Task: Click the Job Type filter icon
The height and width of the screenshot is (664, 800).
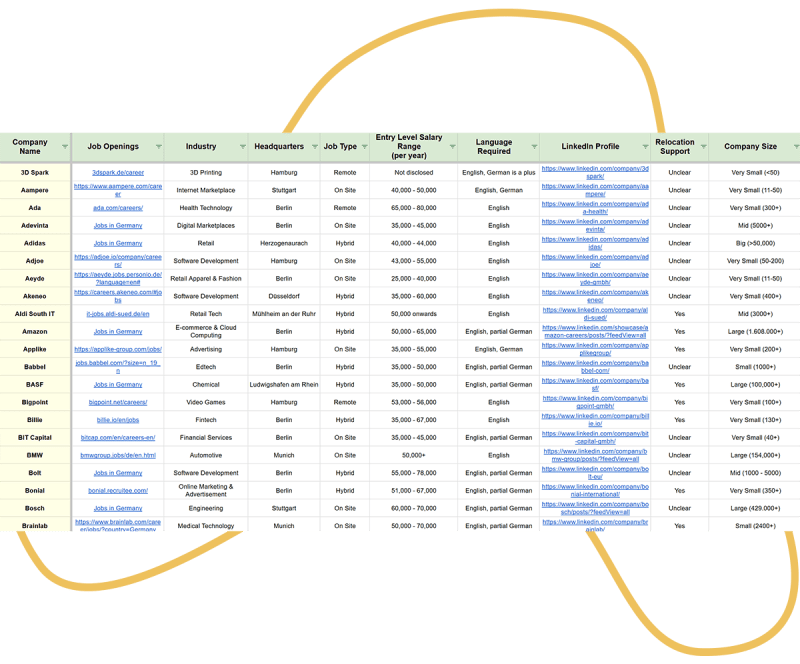Action: [x=364, y=147]
